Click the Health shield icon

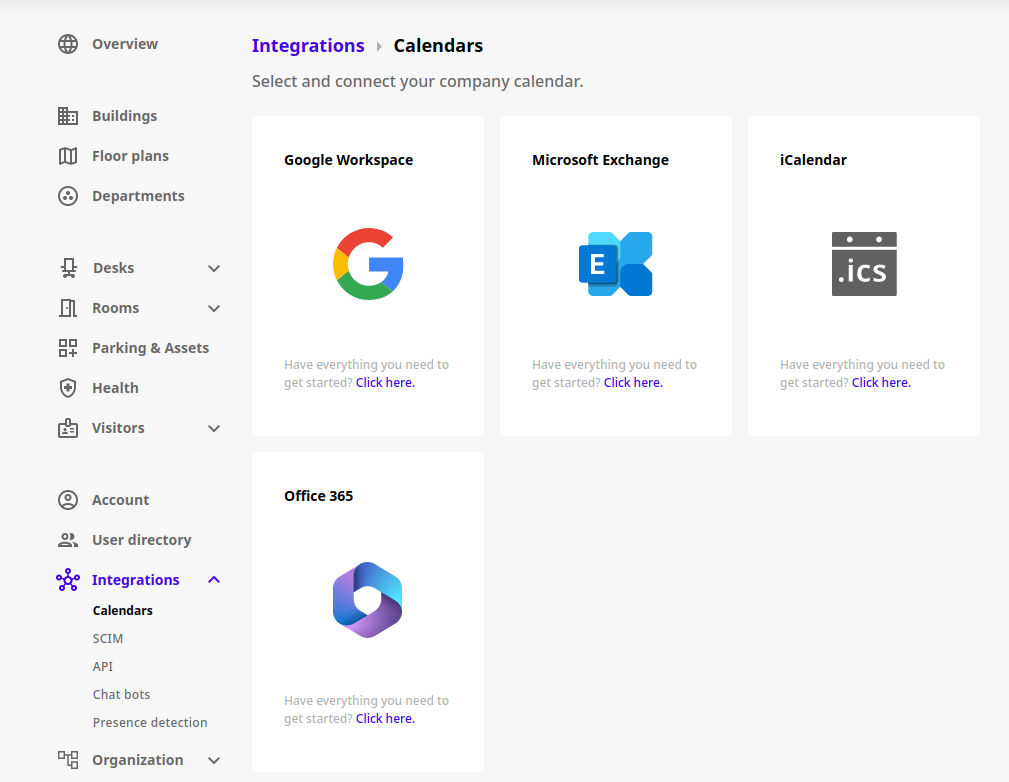point(68,387)
